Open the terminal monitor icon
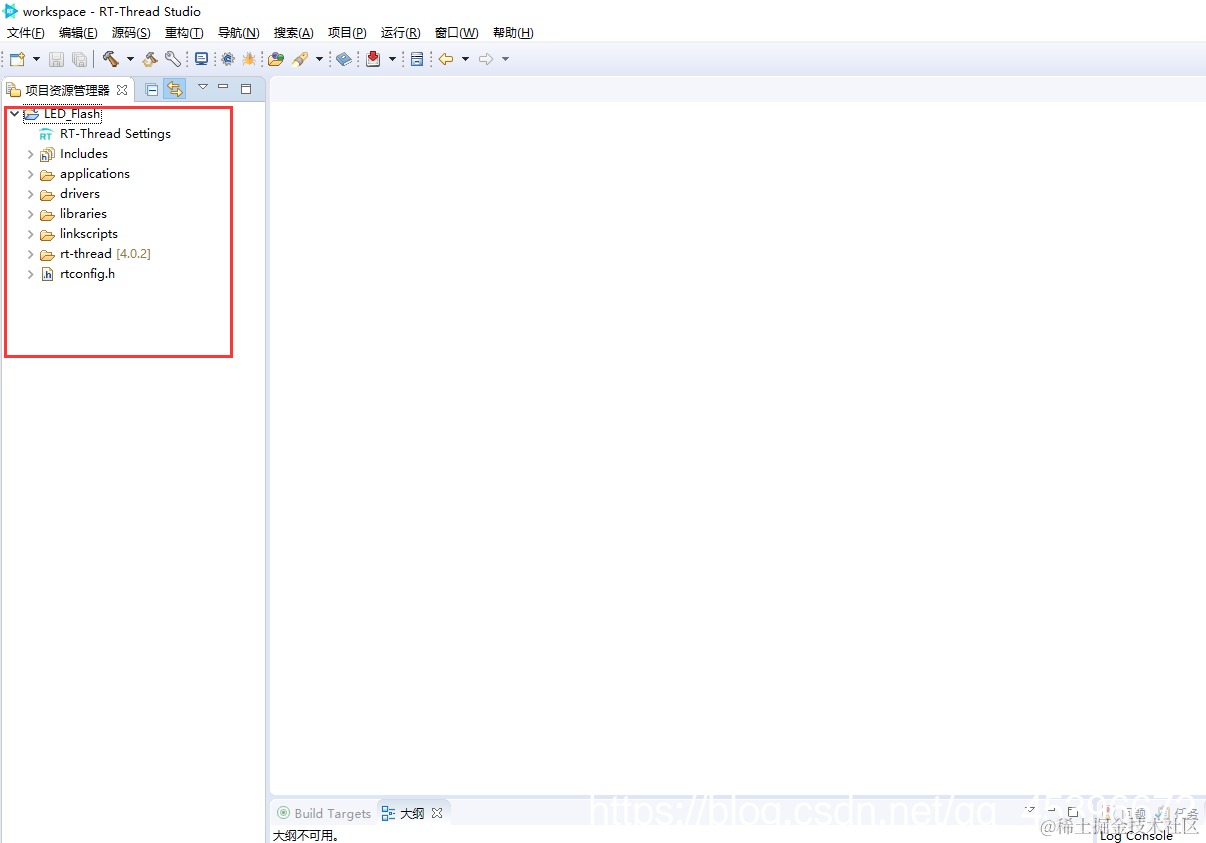Screen dimensions: 1206x843 point(201,60)
